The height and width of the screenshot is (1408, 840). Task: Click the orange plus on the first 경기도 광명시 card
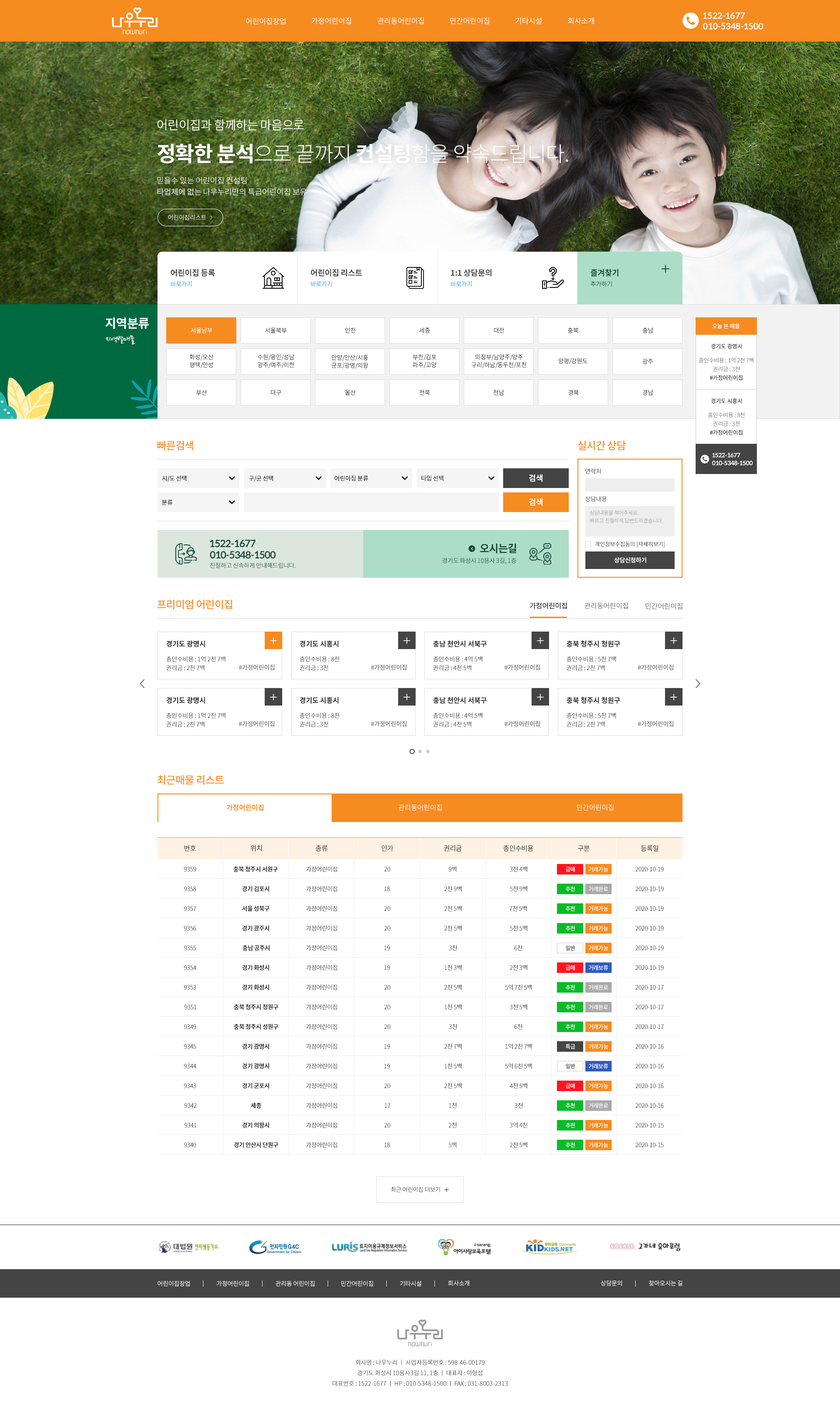pyautogui.click(x=273, y=640)
